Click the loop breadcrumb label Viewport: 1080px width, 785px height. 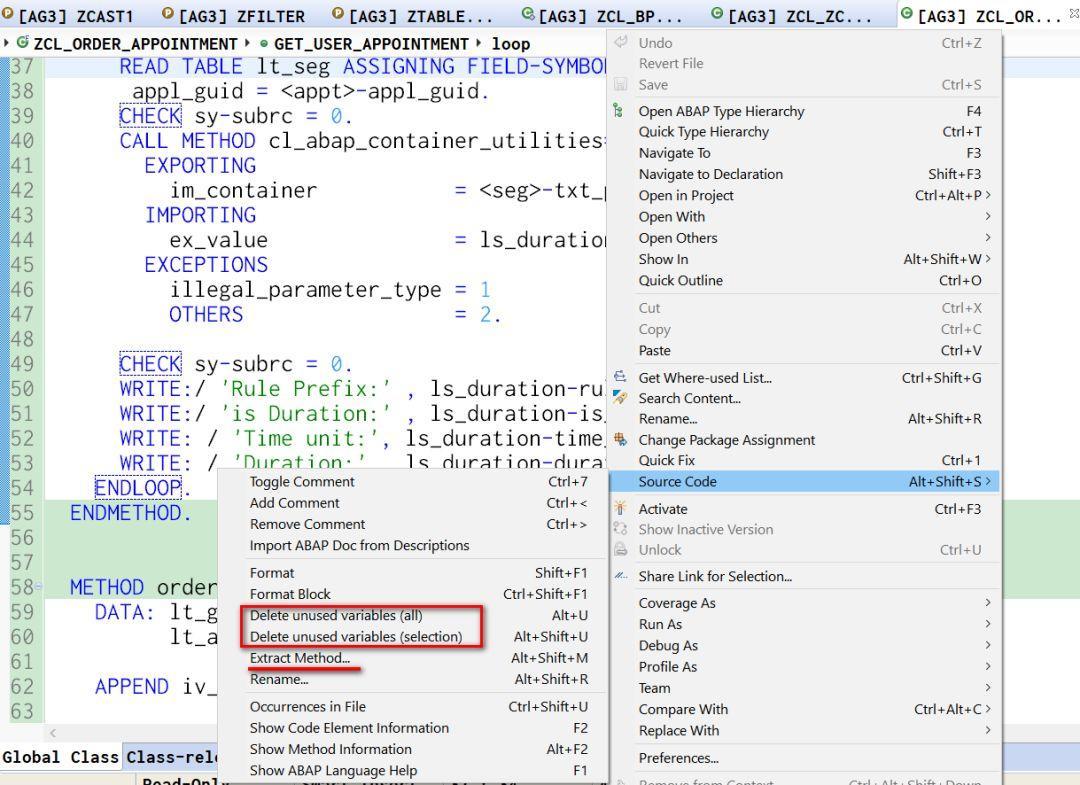pos(511,44)
